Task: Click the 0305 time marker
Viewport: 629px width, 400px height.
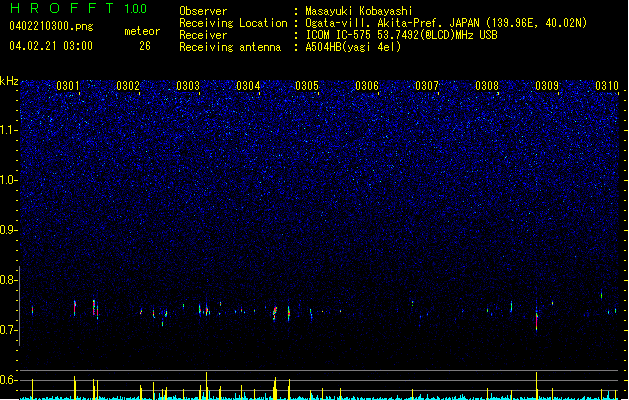Action: click(x=307, y=86)
